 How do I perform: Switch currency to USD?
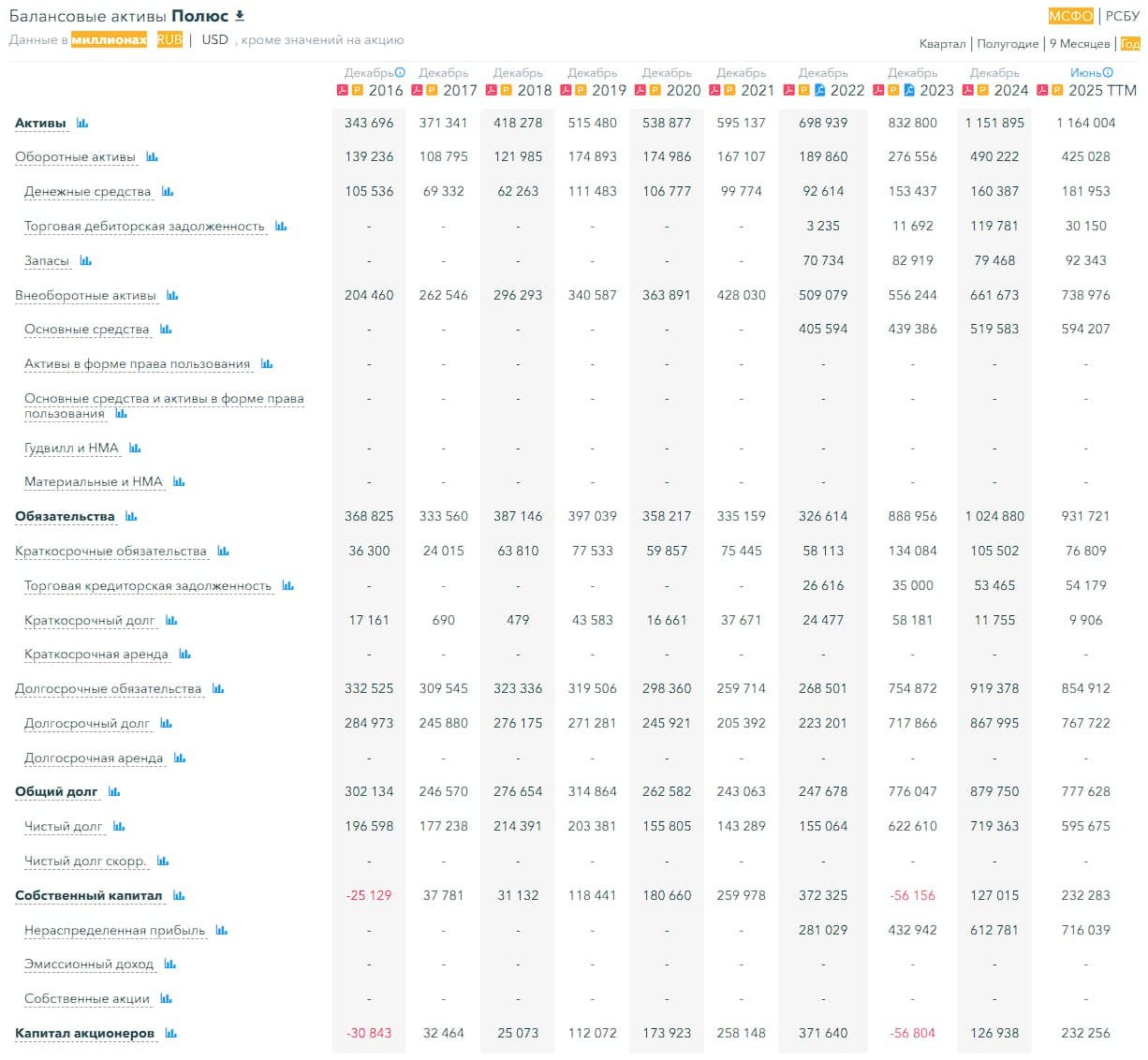pos(214,39)
